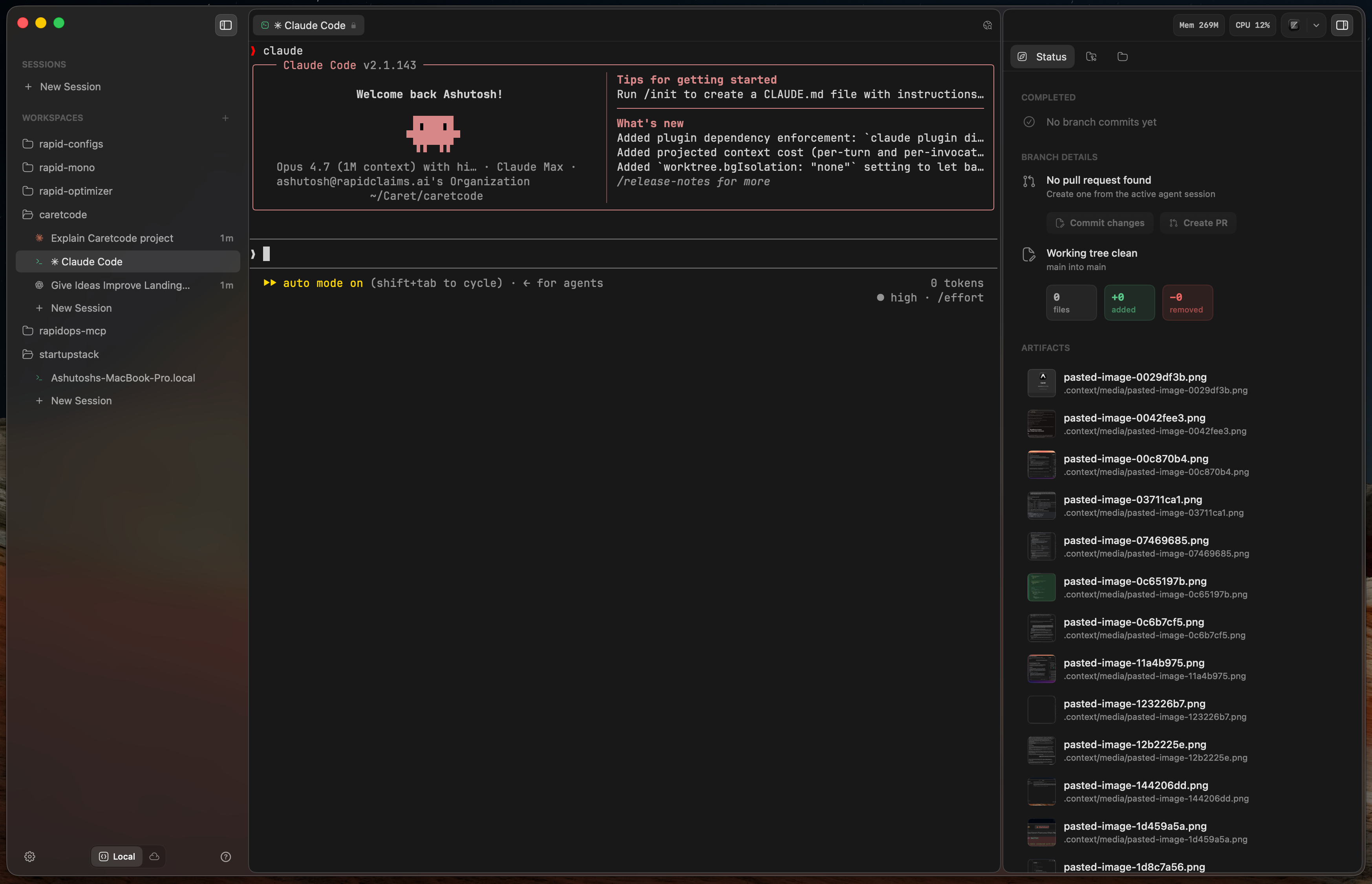Click the Mem 269M indicator
Image resolution: width=1372 pixels, height=884 pixels.
point(1198,25)
